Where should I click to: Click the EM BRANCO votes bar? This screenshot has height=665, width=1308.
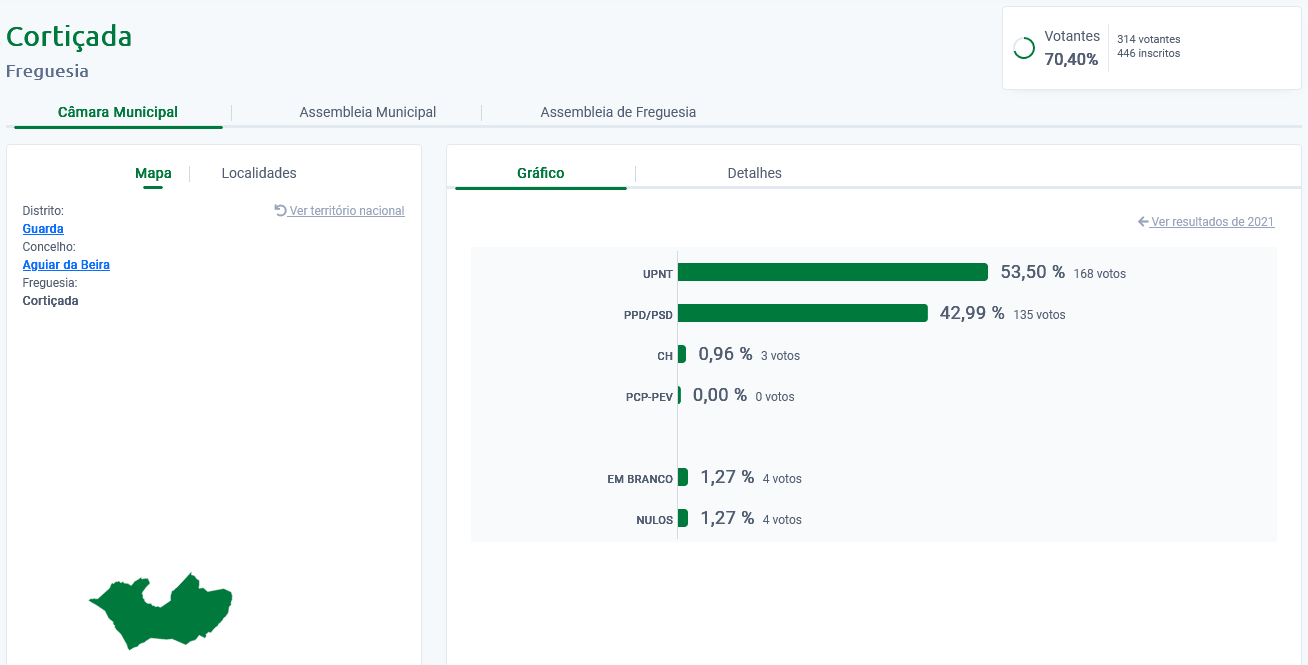(683, 477)
